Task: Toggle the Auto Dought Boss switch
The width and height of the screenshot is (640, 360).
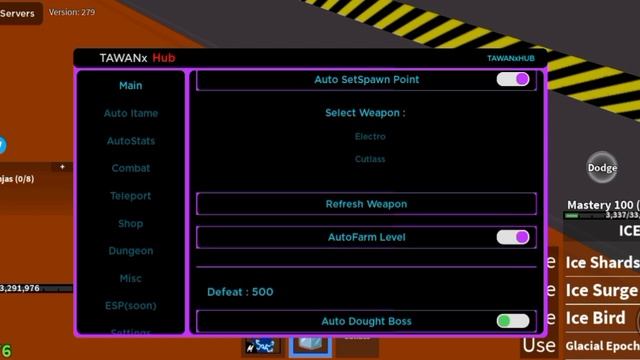Action: (x=513, y=321)
